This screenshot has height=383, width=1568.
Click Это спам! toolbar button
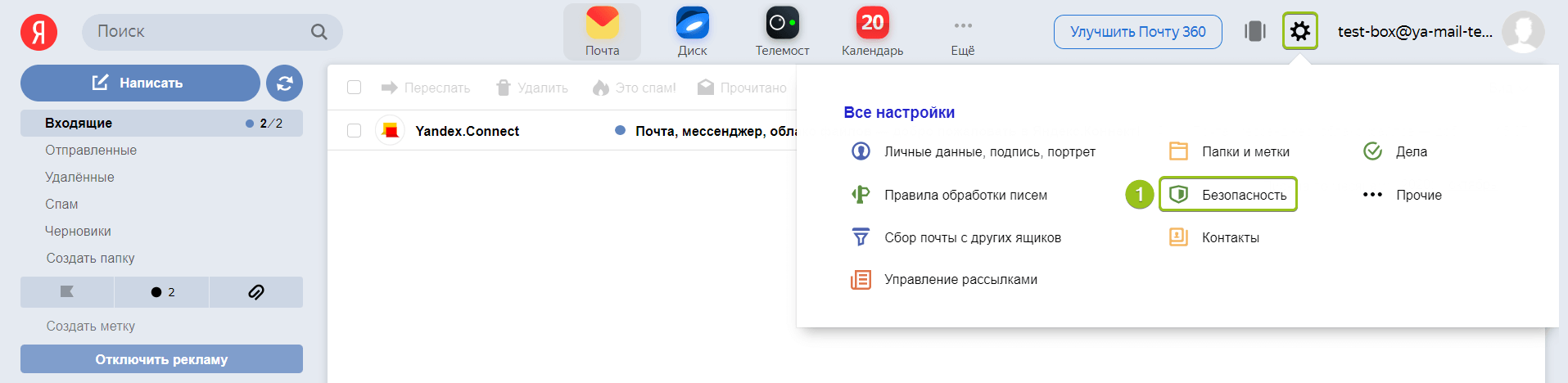[635, 88]
